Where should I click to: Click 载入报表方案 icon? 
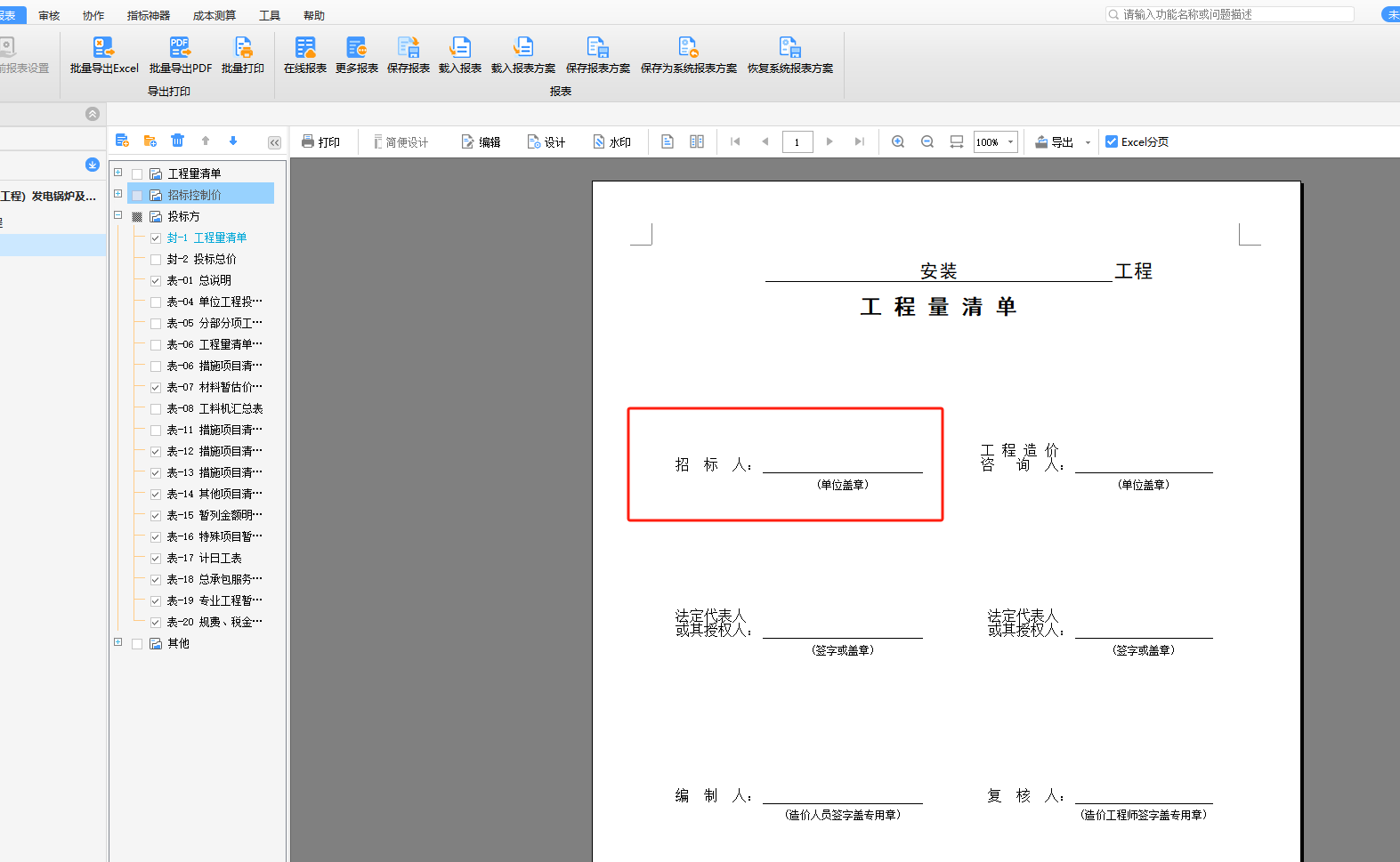(523, 47)
